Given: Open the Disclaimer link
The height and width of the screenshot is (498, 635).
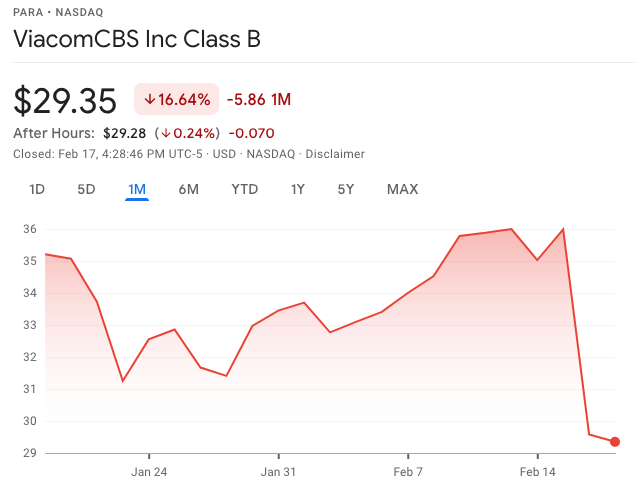Looking at the screenshot, I should click(x=335, y=154).
